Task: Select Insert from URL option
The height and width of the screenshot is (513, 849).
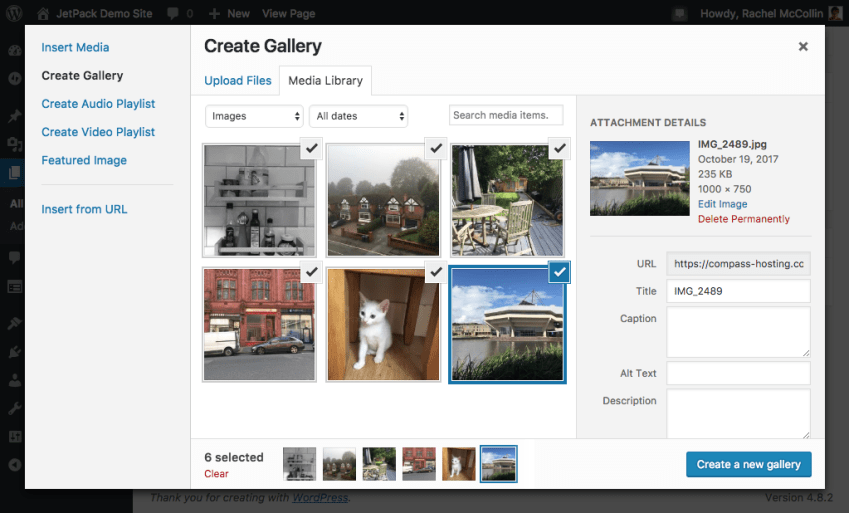Action: (84, 209)
